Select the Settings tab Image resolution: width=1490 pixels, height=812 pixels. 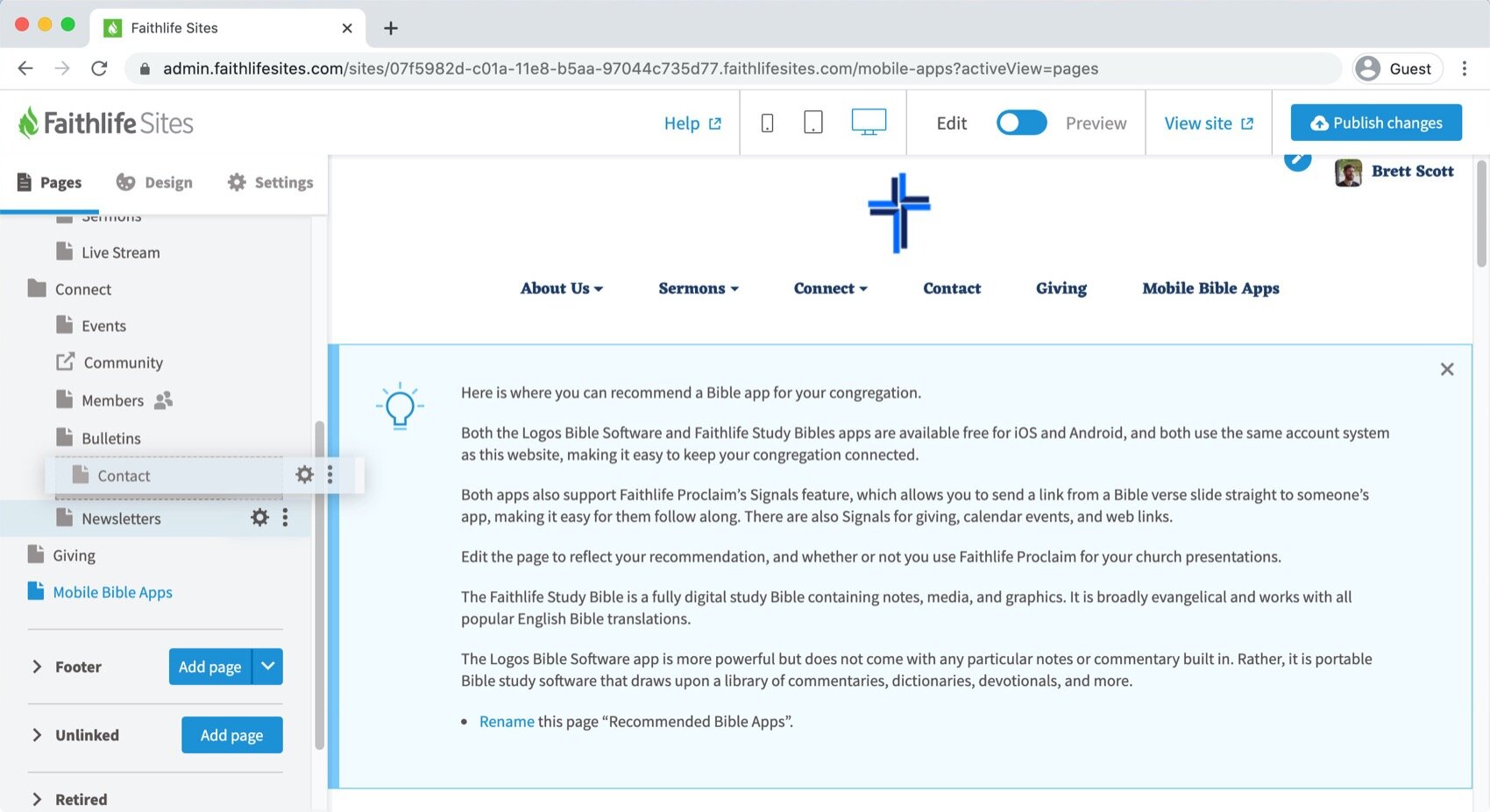pos(270,182)
